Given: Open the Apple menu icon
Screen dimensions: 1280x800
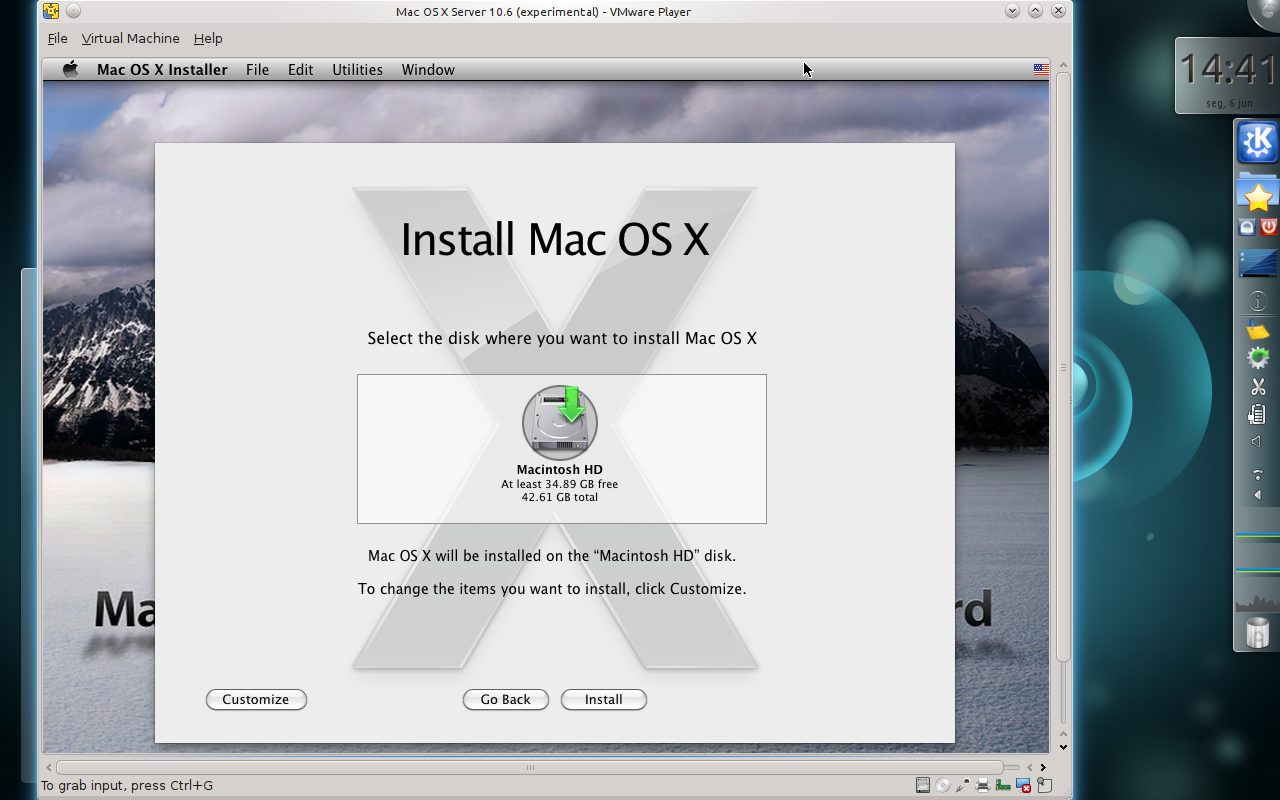Looking at the screenshot, I should 70,69.
